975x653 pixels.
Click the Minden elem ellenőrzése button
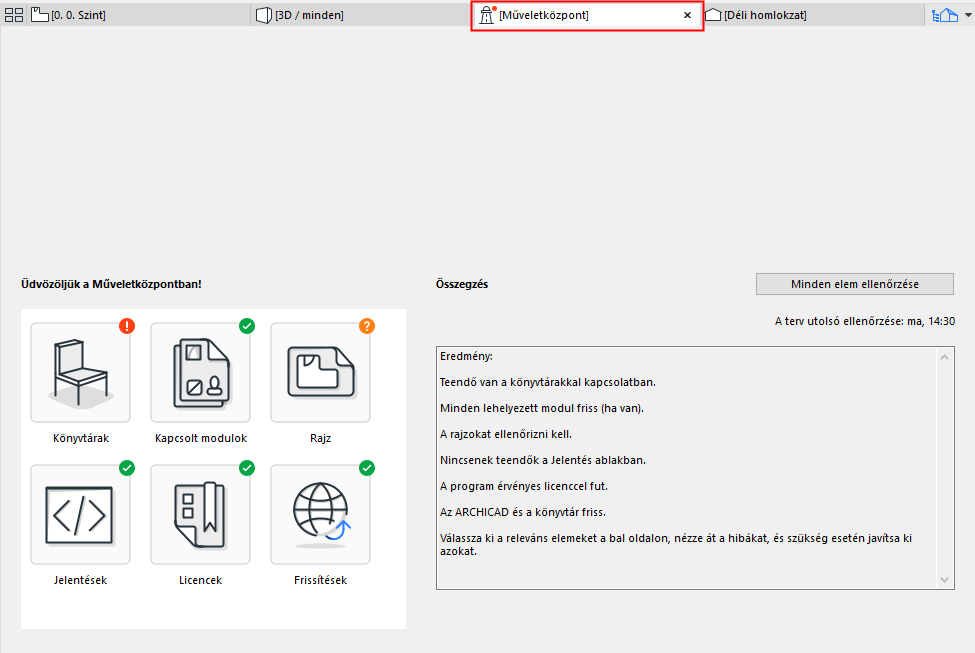click(x=854, y=284)
